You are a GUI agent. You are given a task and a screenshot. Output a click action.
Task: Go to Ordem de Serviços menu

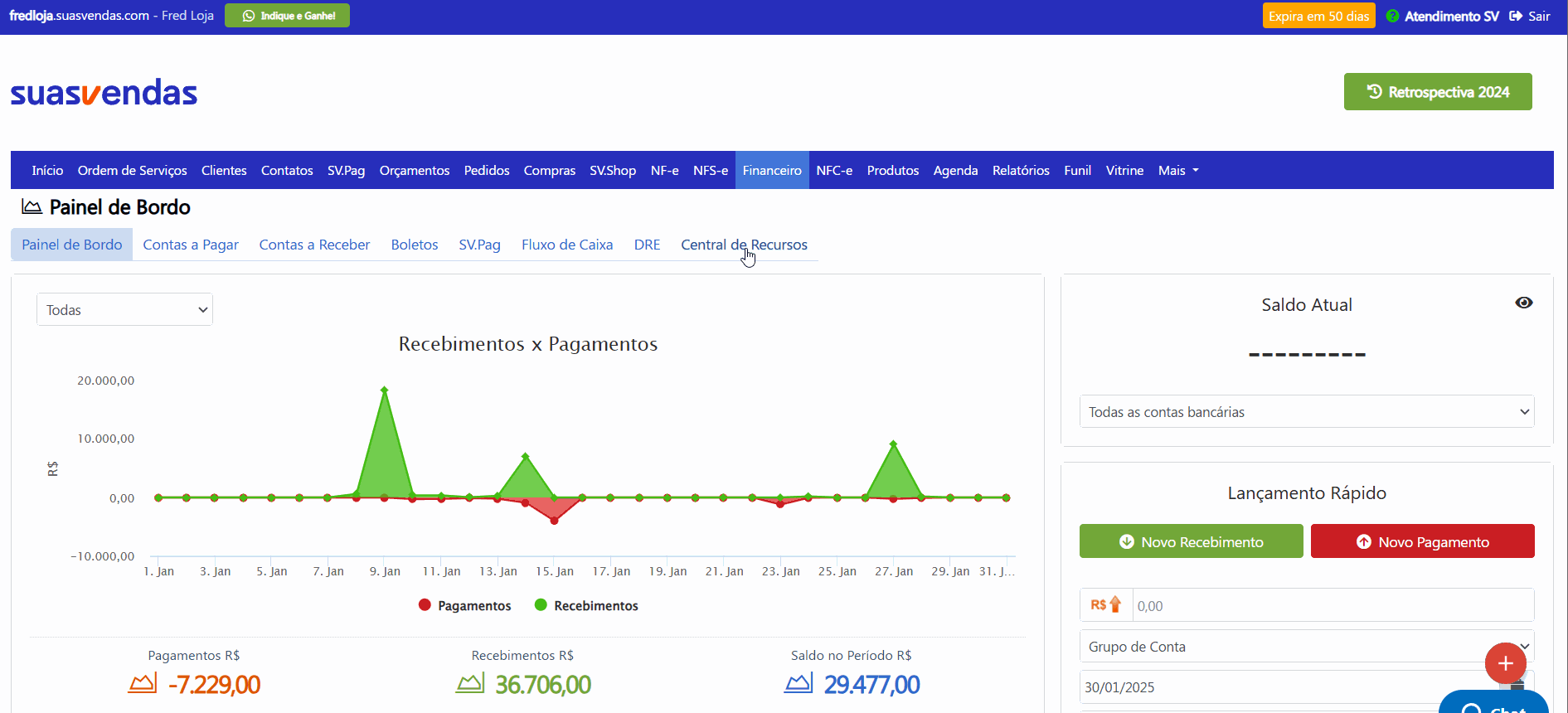coord(133,170)
